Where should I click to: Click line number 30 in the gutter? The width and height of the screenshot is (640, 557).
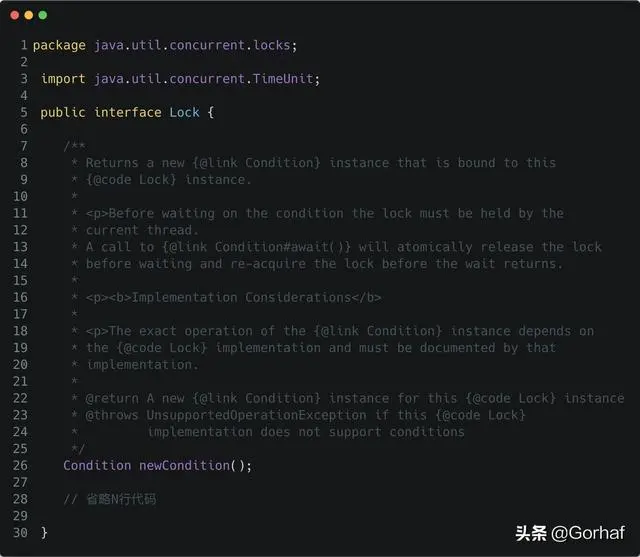click(x=20, y=532)
